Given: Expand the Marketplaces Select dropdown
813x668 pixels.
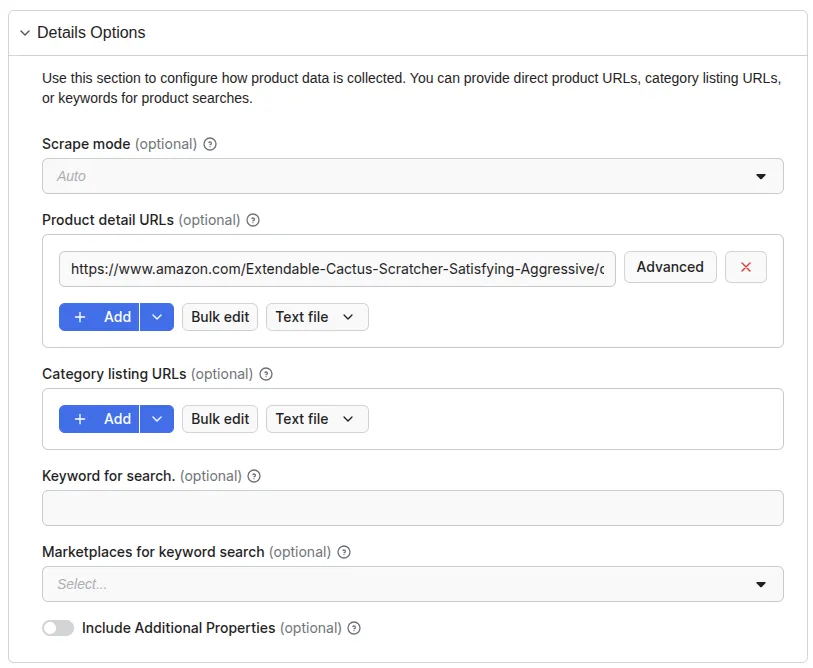Looking at the screenshot, I should click(x=762, y=584).
